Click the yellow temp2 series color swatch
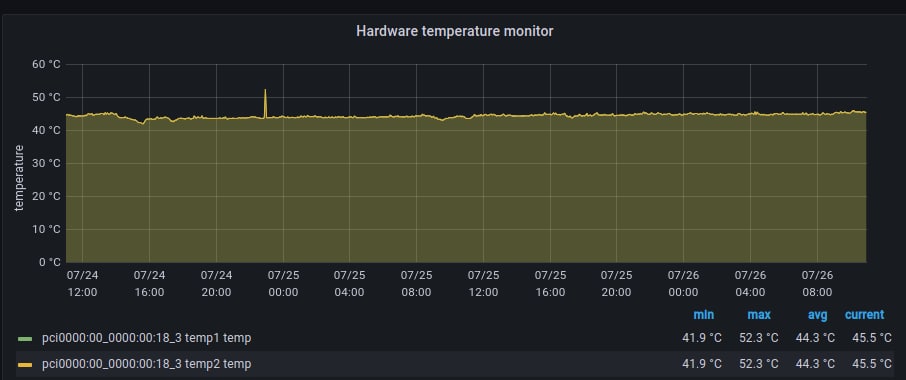The height and width of the screenshot is (380, 906). [25, 365]
